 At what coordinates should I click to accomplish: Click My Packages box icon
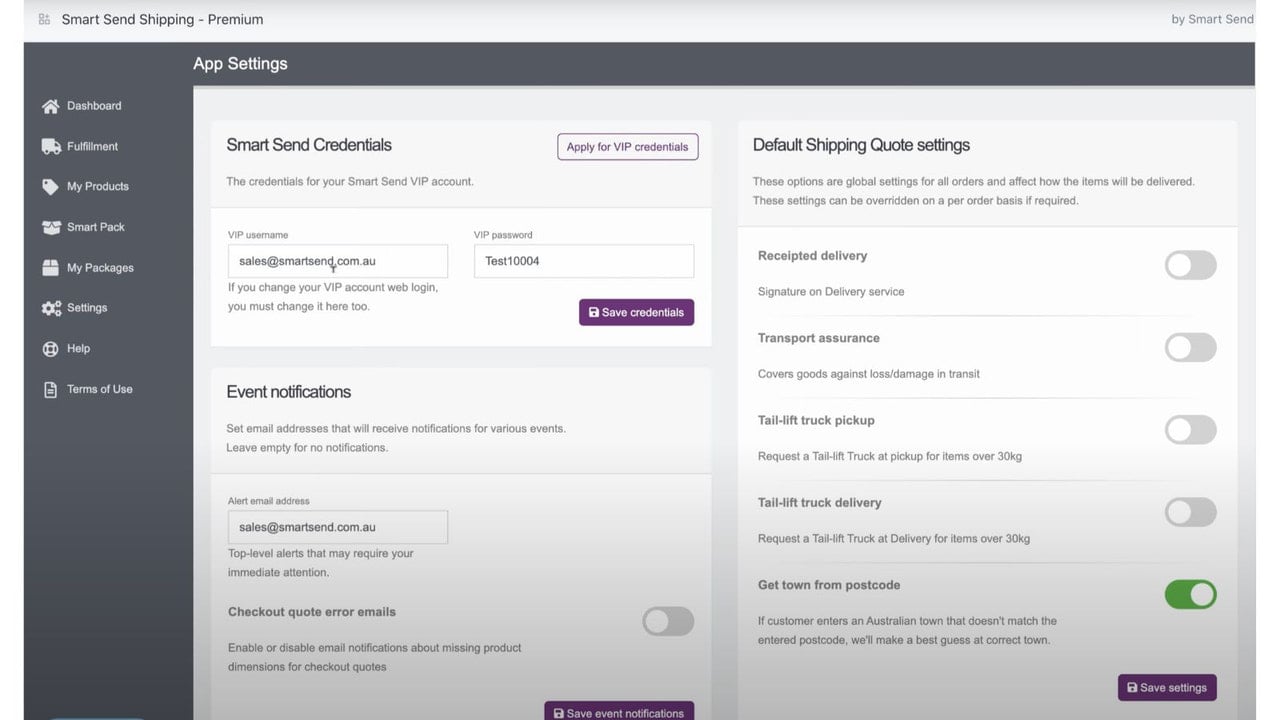51,268
